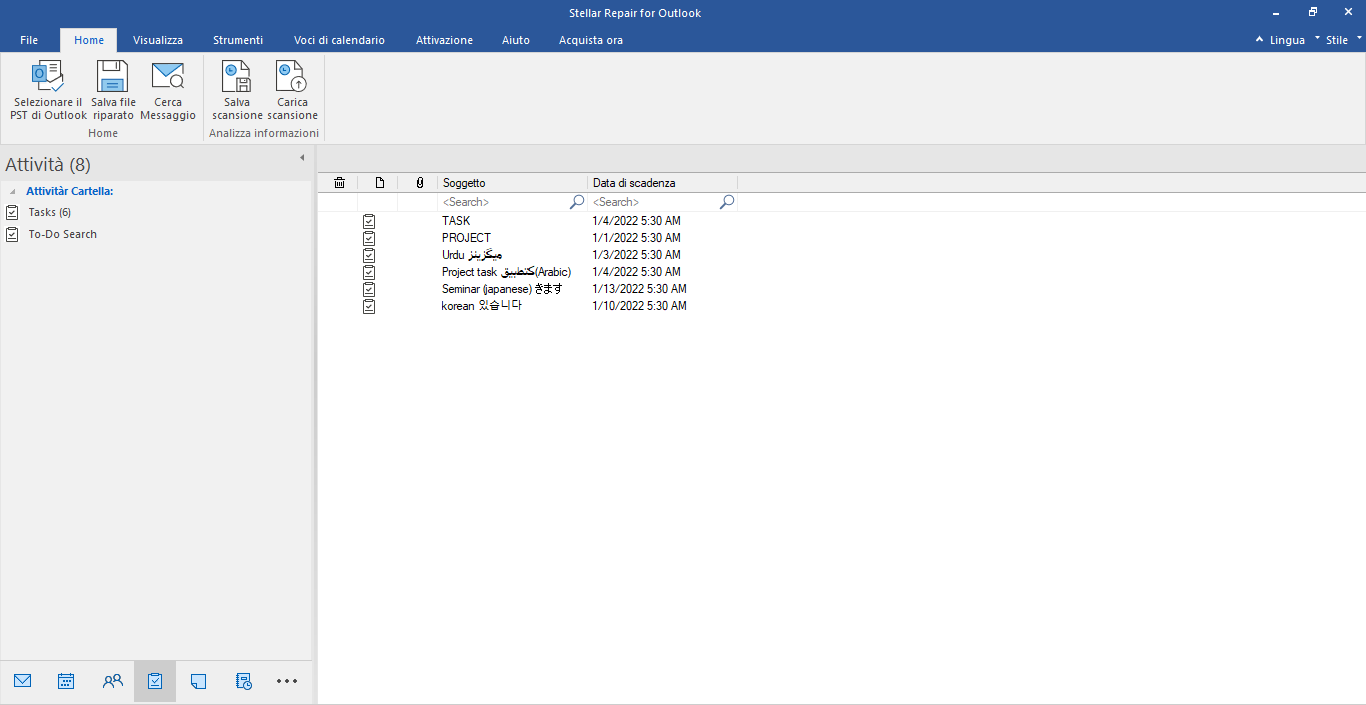Viewport: 1366px width, 705px height.
Task: Click the Attivitàr Cartella label
Action: pyautogui.click(x=69, y=191)
